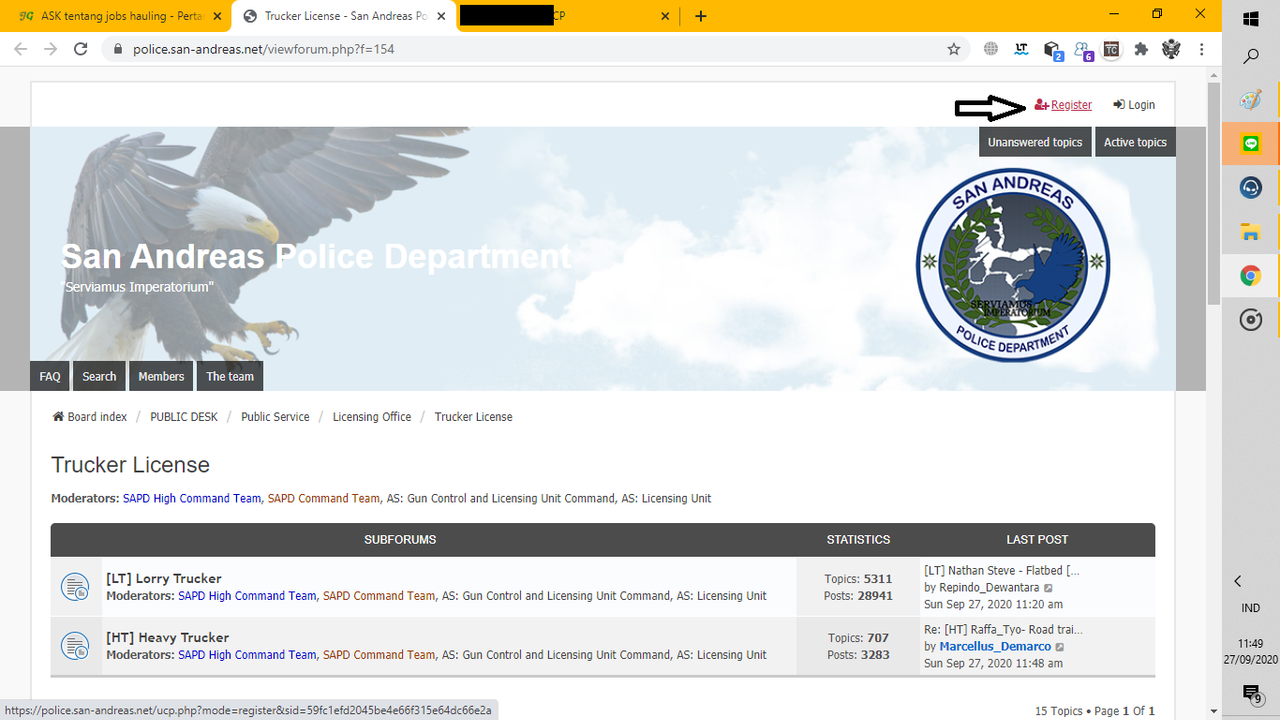Viewport: 1280px width, 720px height.
Task: Open the Paint app on the taskbar
Action: [x=1250, y=100]
